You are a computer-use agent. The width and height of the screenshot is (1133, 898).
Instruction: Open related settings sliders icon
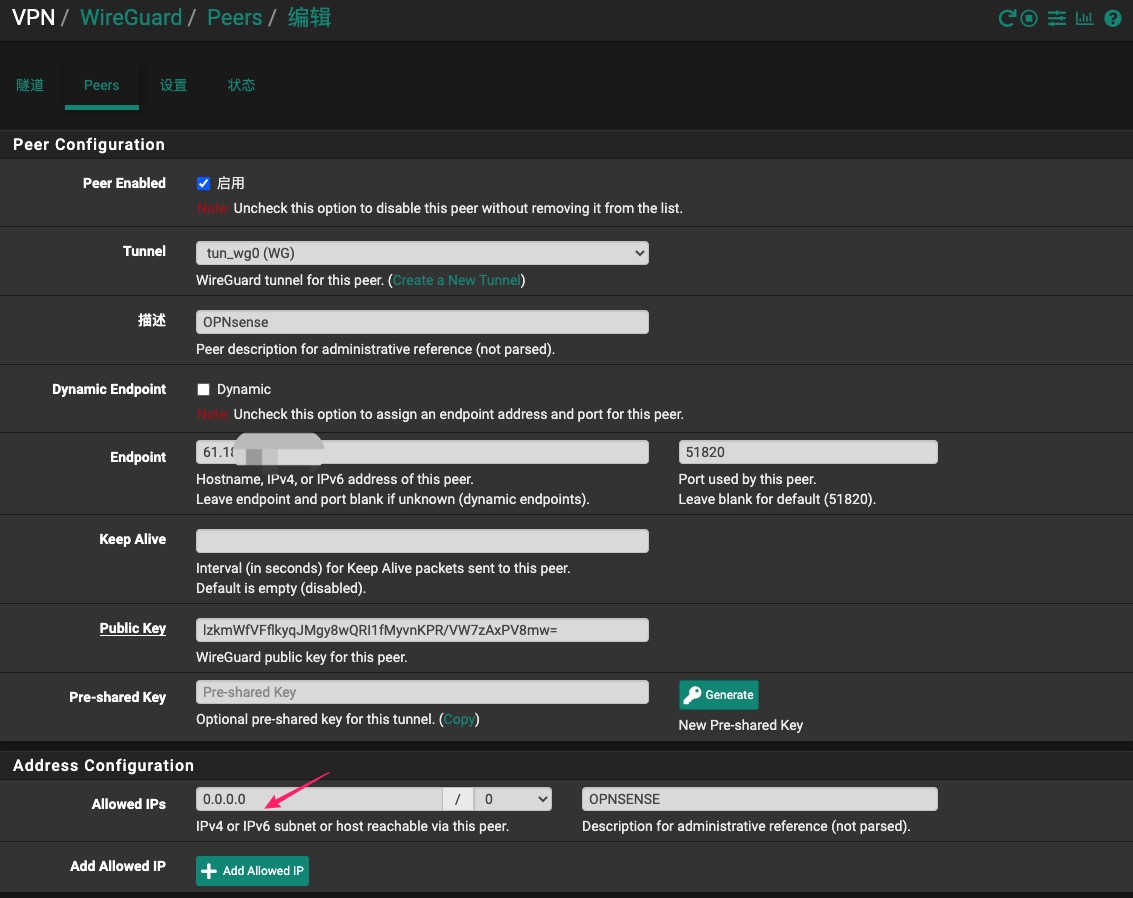coord(1056,18)
